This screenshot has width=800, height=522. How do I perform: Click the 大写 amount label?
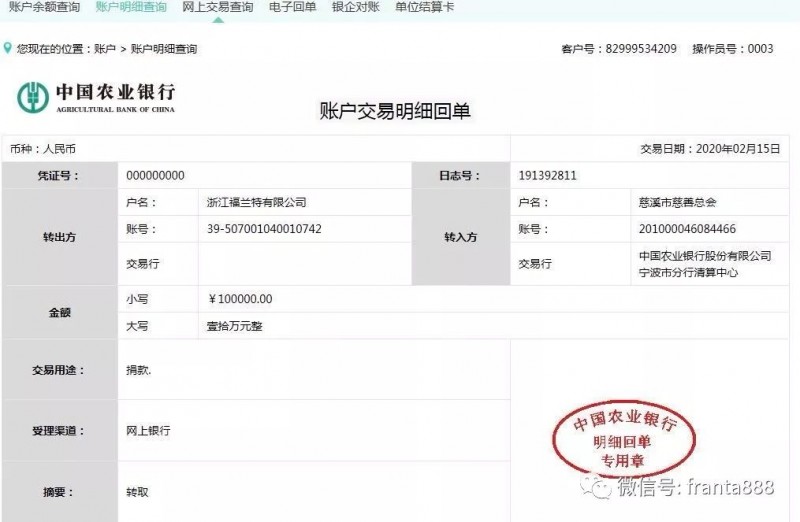(x=137, y=326)
